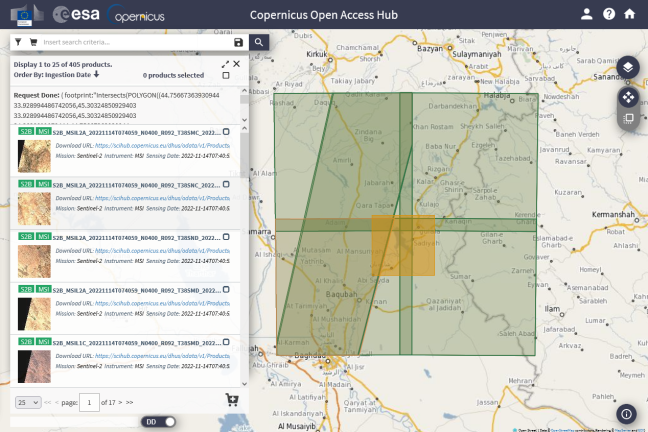
Task: Click the save search floppy disk icon
Action: [x=238, y=42]
